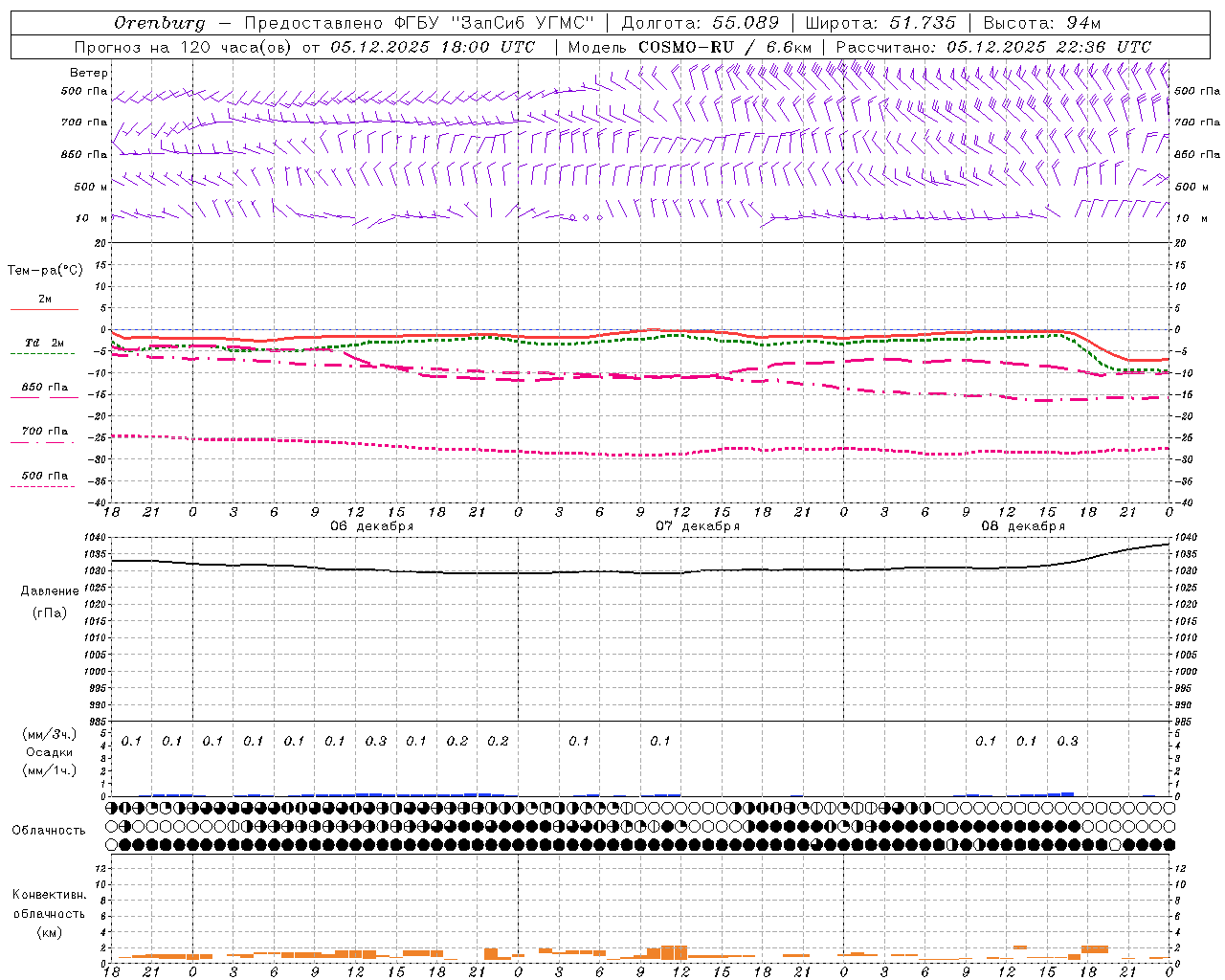Click the Тем-ра(°C) axis label
The height and width of the screenshot is (980, 1225).
click(x=45, y=271)
